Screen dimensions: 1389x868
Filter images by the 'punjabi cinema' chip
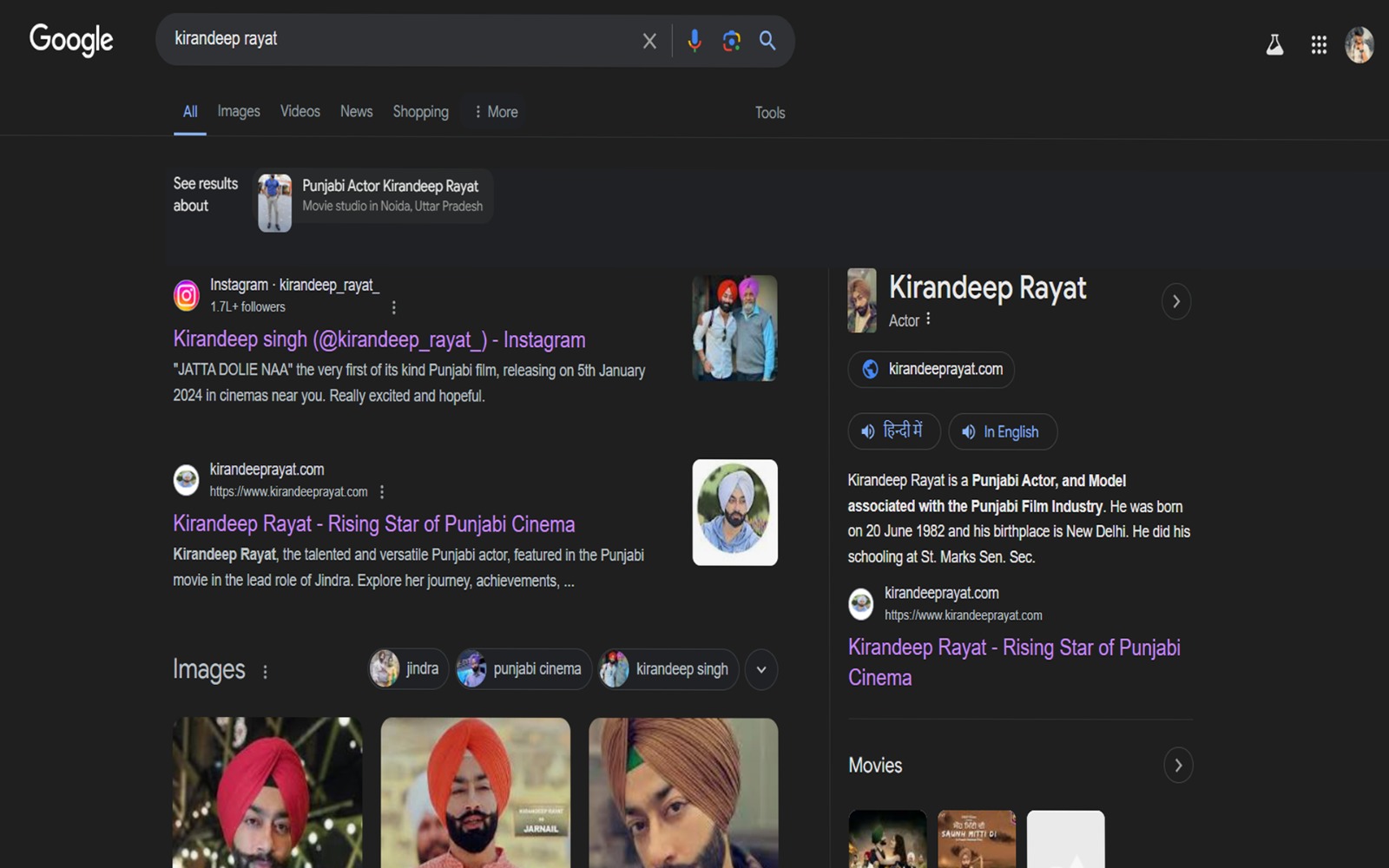[x=523, y=669]
